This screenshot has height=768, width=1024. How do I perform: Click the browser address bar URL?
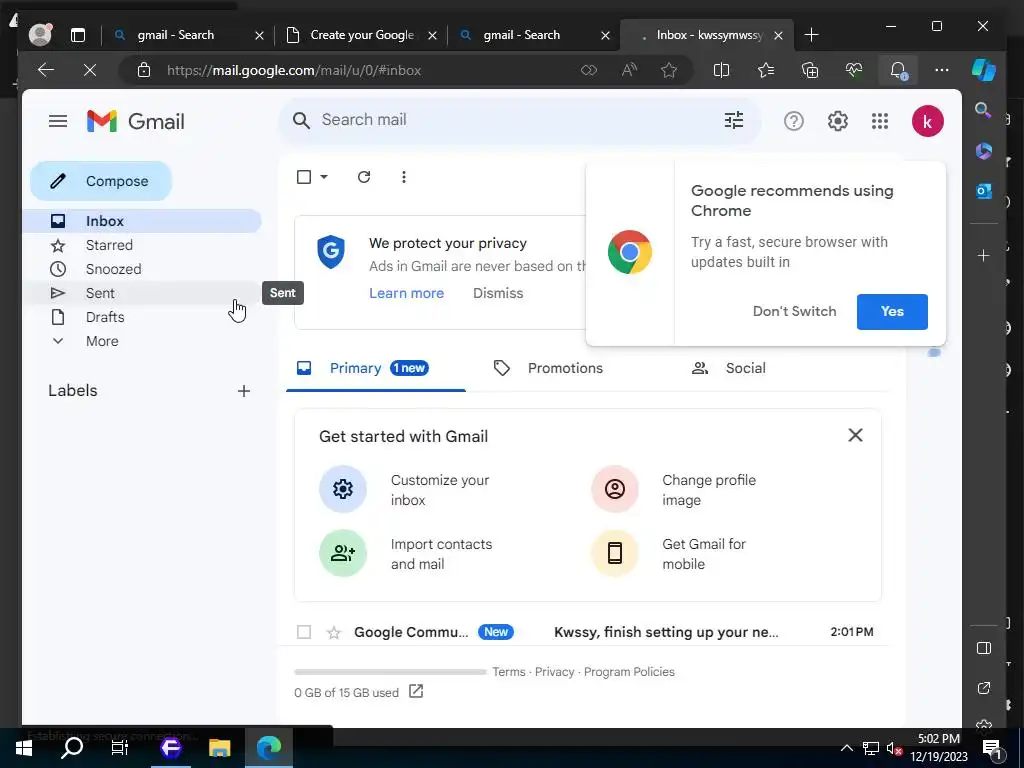tap(294, 71)
